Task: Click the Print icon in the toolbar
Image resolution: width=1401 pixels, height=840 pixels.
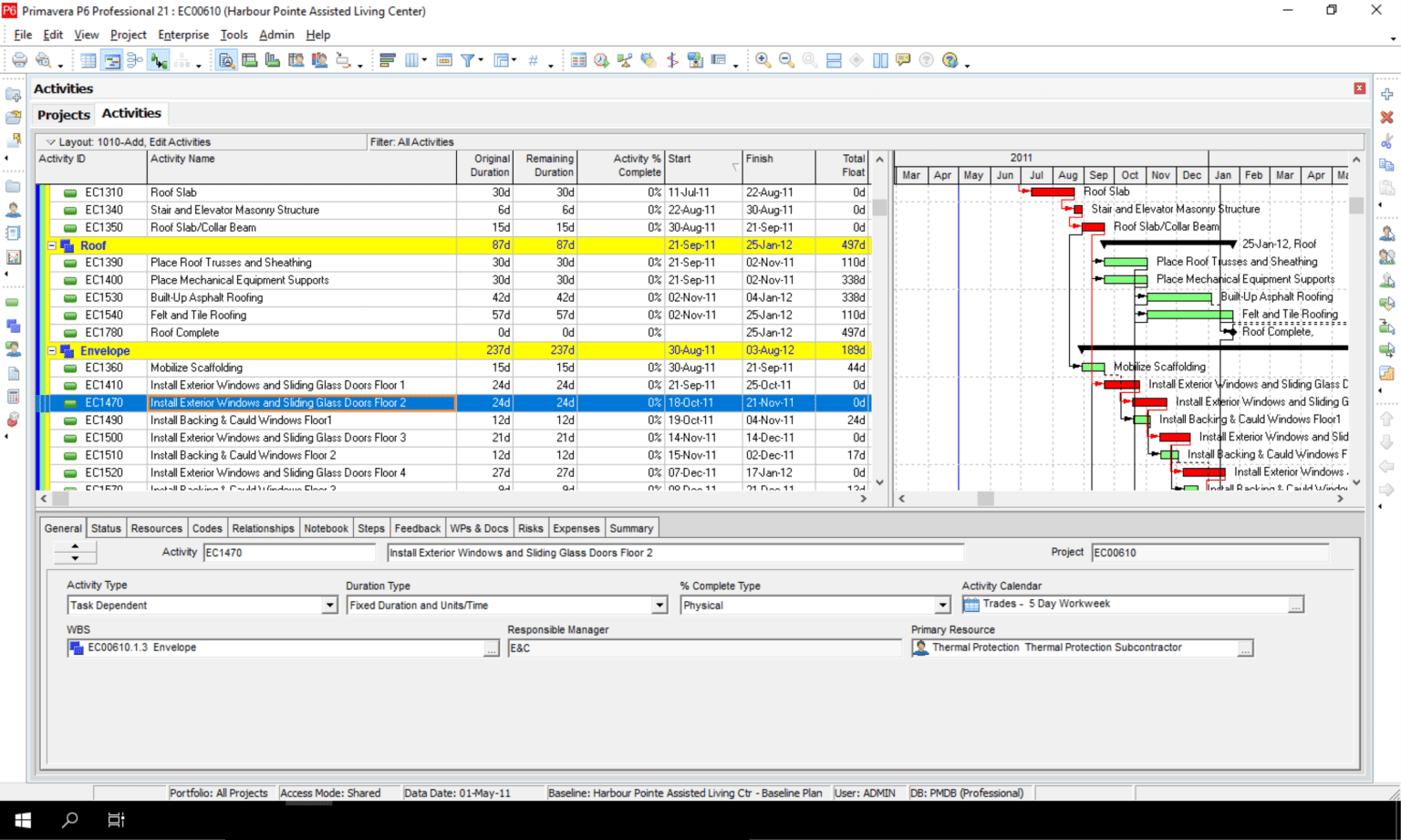Action: click(x=19, y=60)
